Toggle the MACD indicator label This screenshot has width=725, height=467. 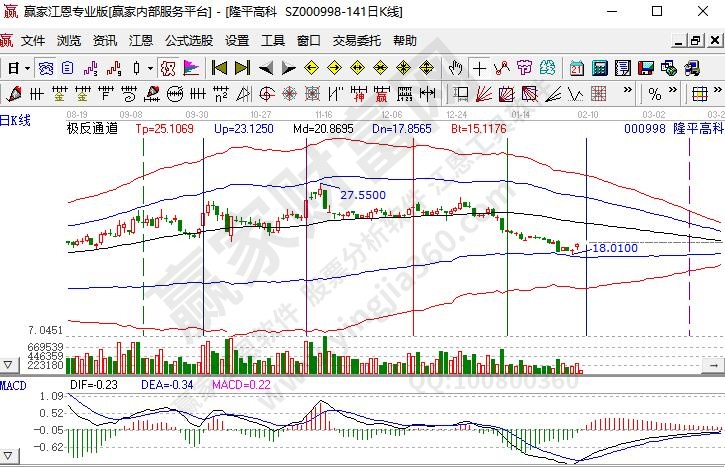13,385
